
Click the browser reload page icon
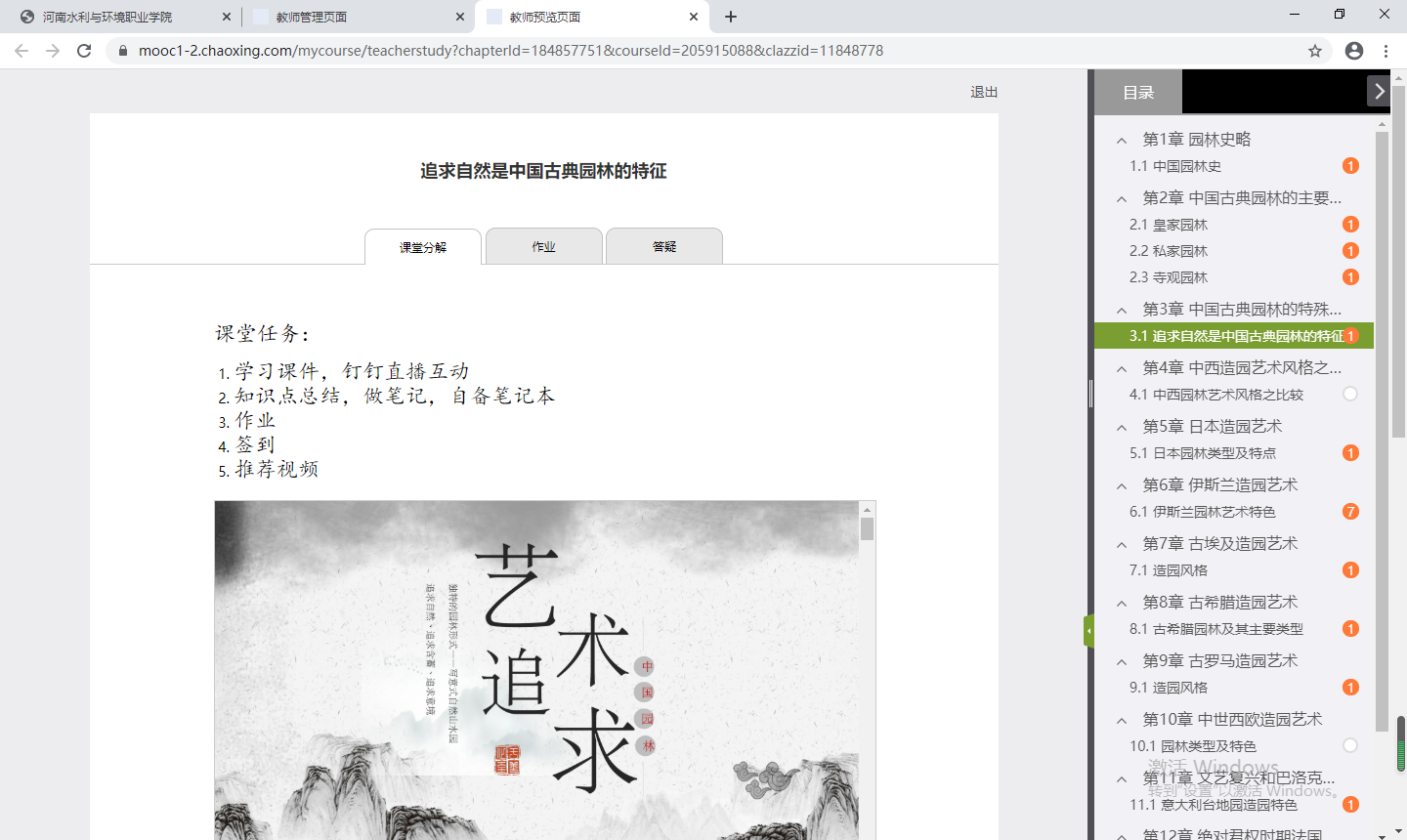(84, 51)
